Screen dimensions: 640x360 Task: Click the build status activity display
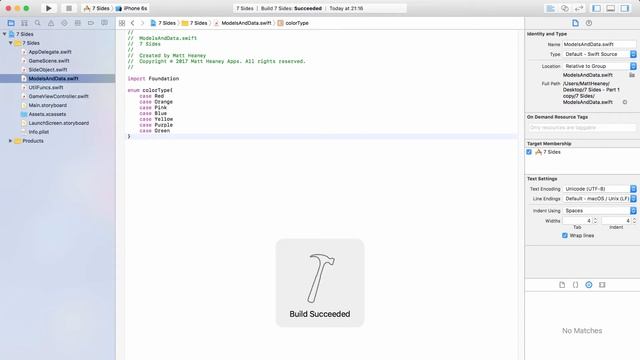[320, 8]
